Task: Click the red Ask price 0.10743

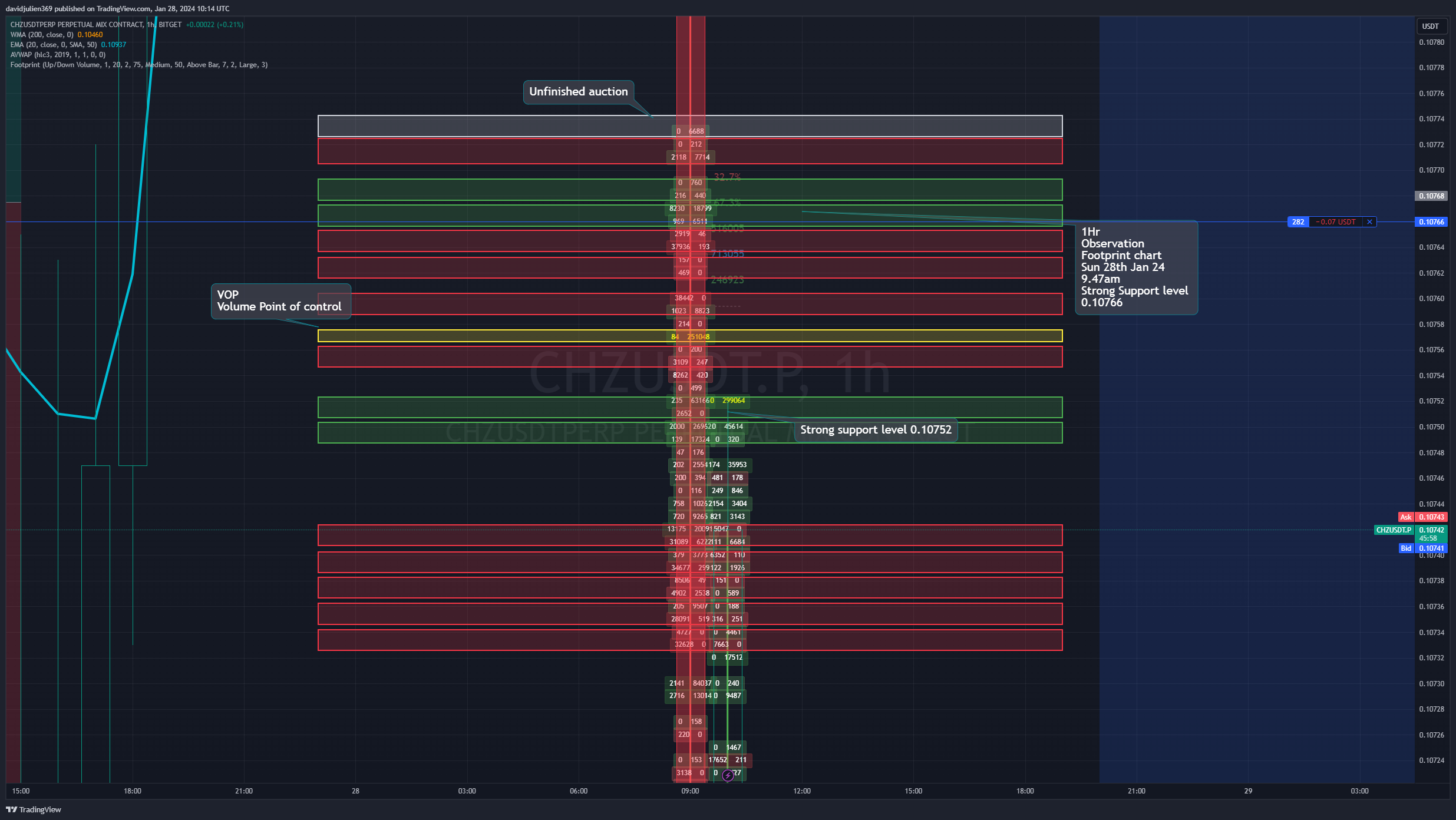Action: pos(1431,517)
